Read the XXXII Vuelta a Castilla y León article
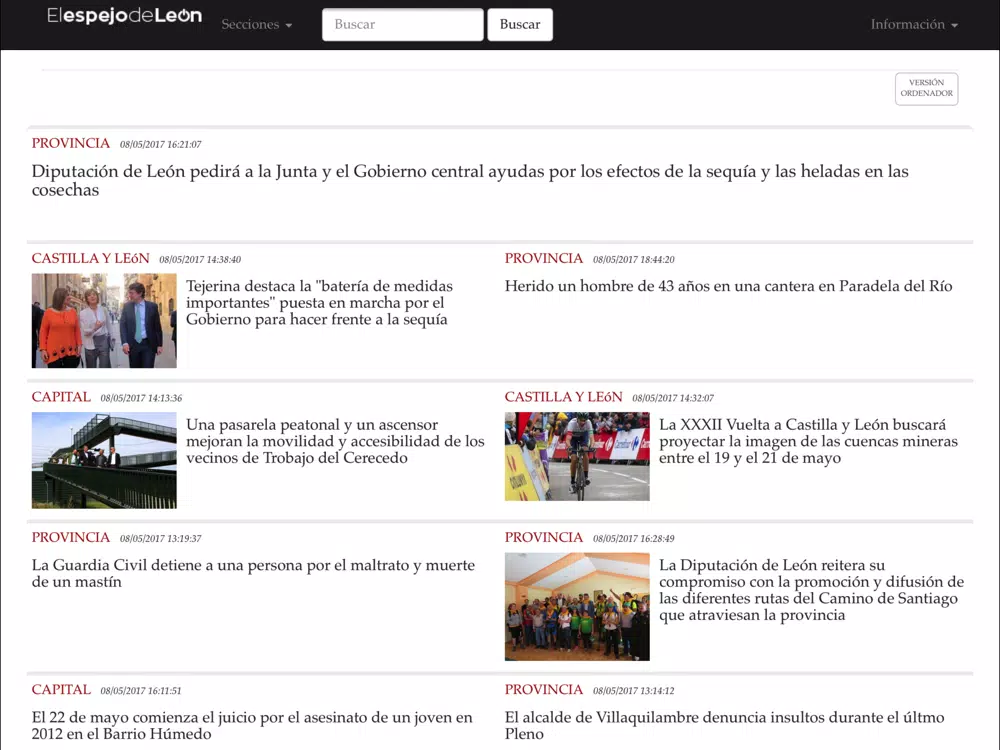This screenshot has width=1000, height=750. point(808,442)
